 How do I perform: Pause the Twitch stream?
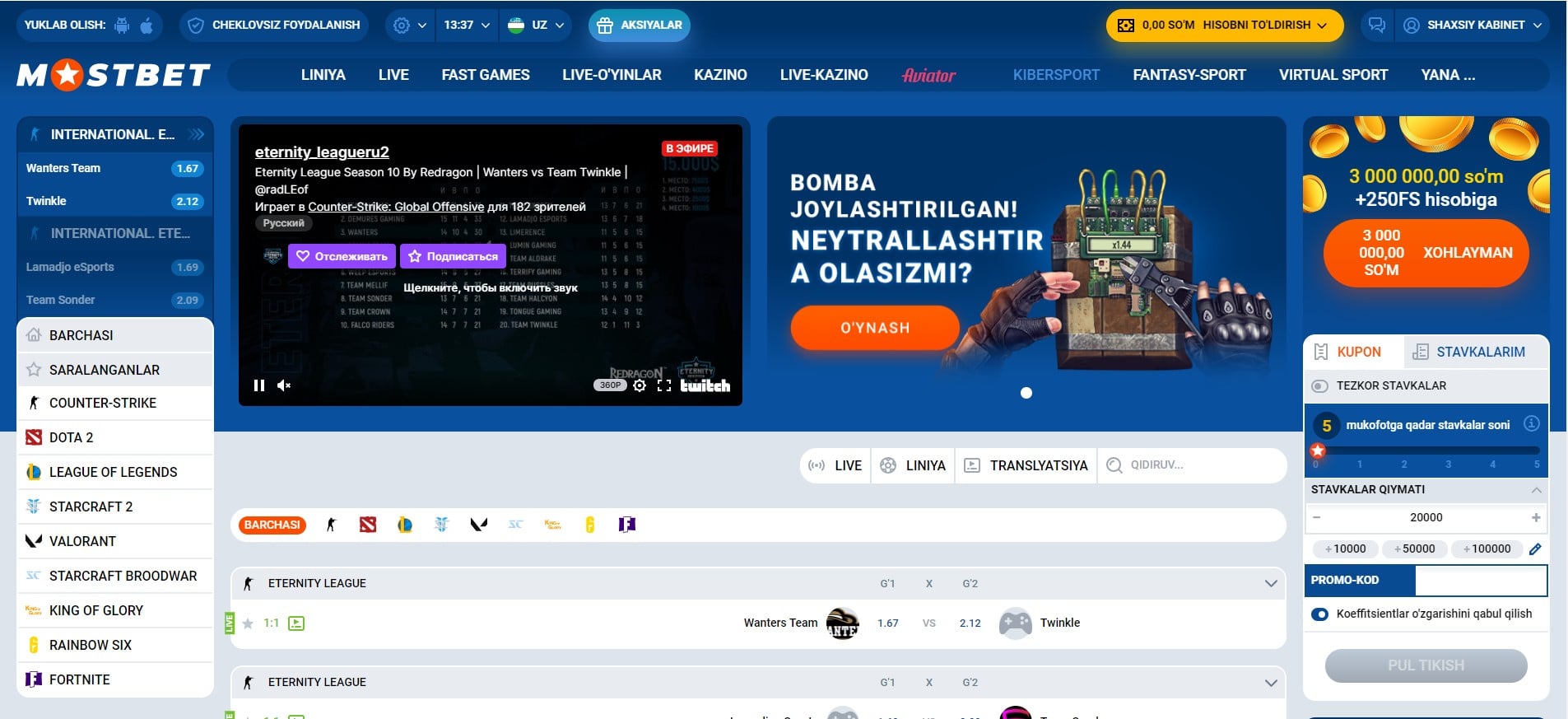[259, 385]
